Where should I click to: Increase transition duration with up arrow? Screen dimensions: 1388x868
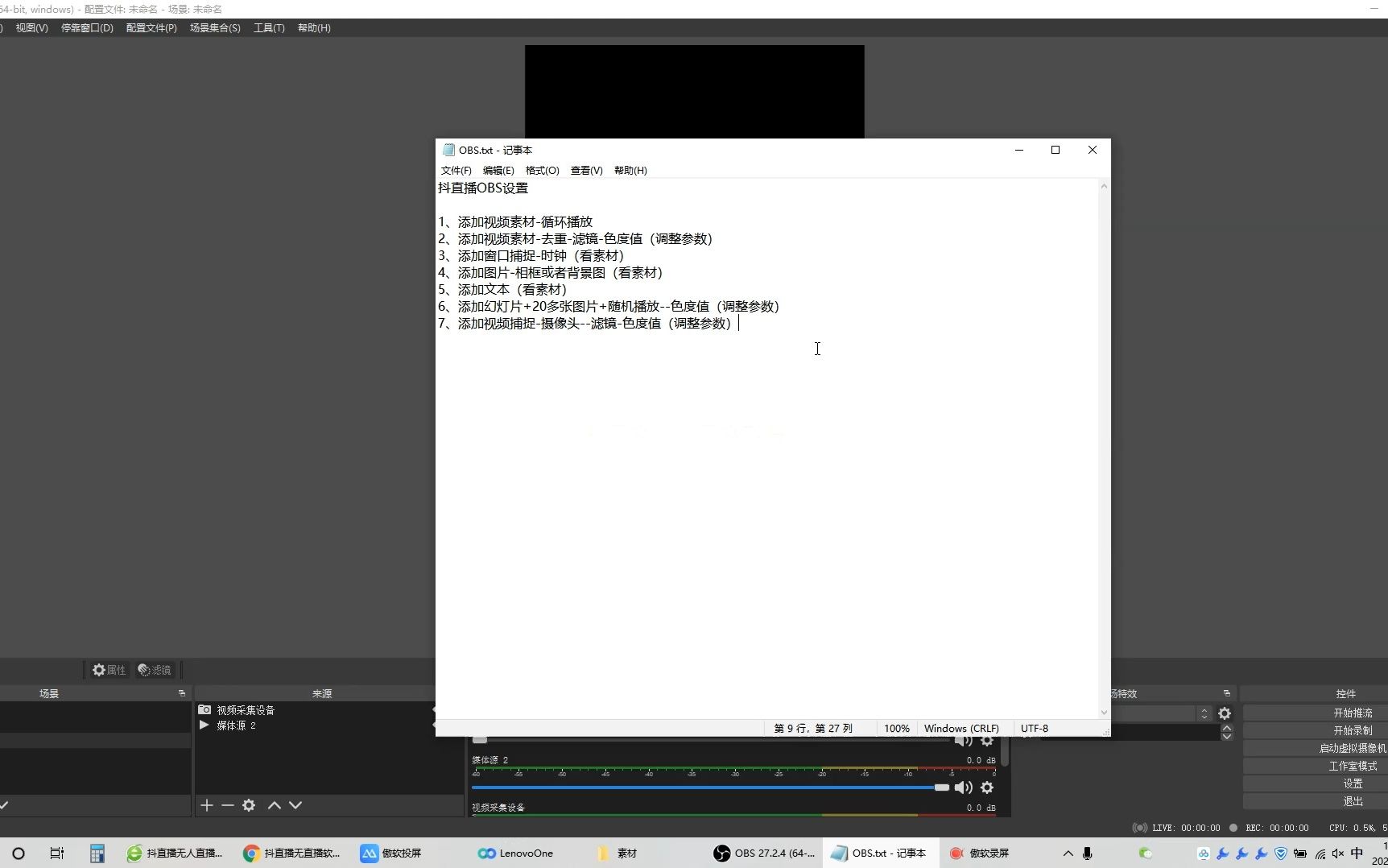[x=1227, y=728]
